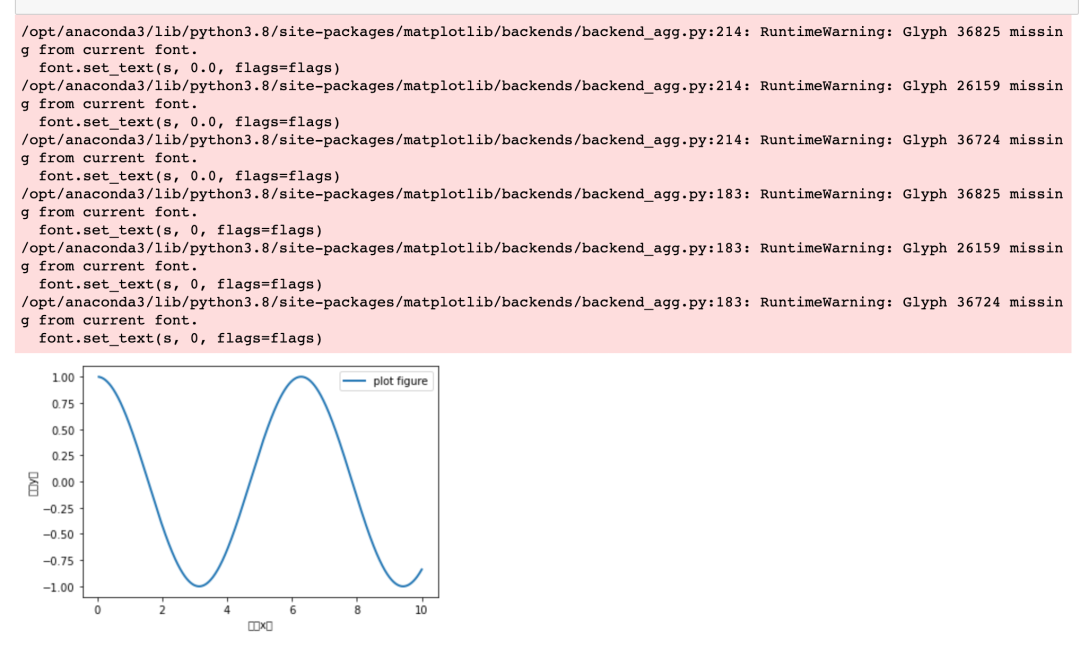Click the y-axis tick label −1.00

pos(59,587)
